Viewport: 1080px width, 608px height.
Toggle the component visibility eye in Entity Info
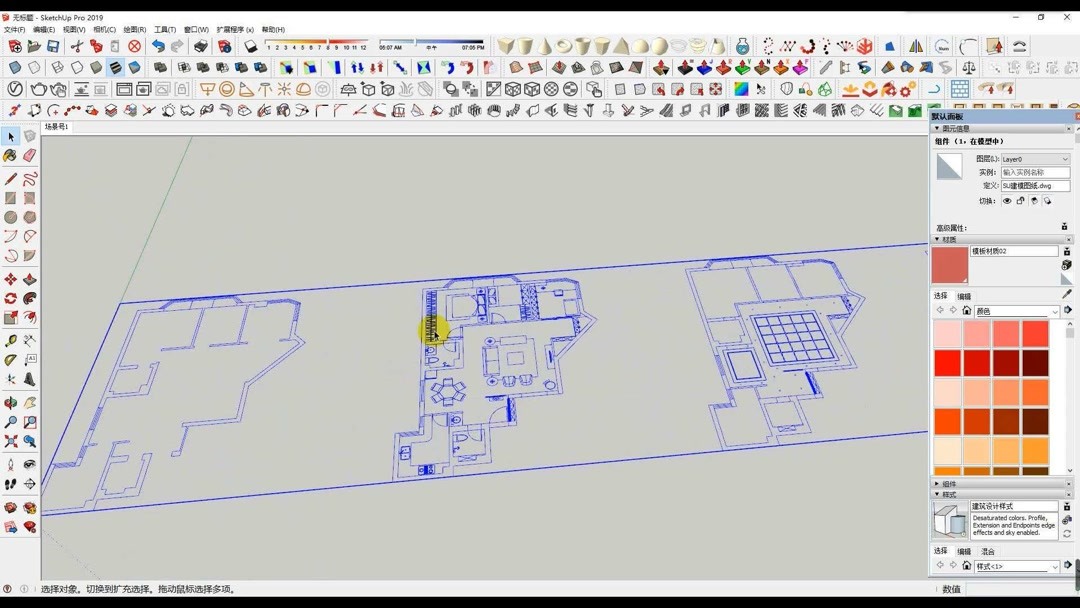coord(1006,201)
